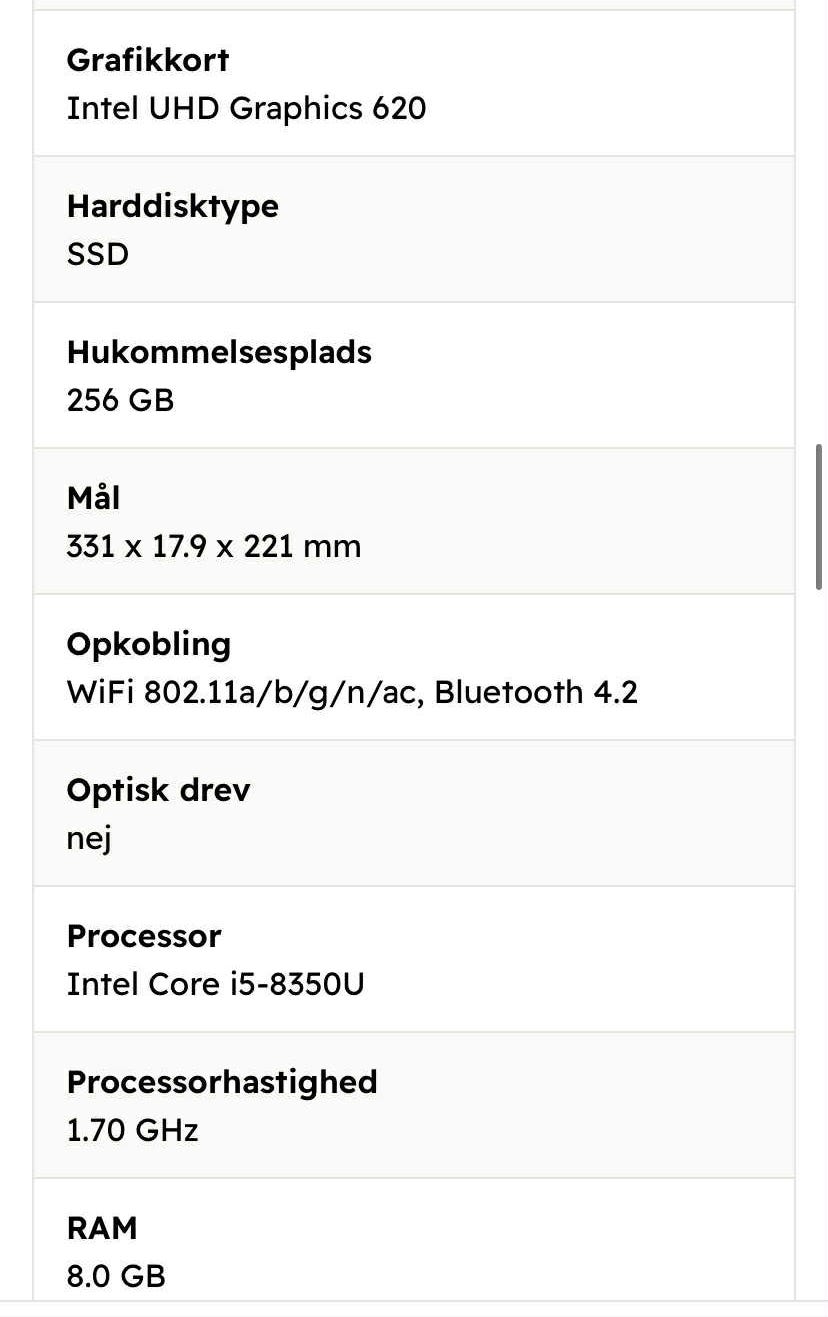Screen dimensions: 828x1317
Task: Select the 8.0 GB RAM value
Action: (116, 1276)
